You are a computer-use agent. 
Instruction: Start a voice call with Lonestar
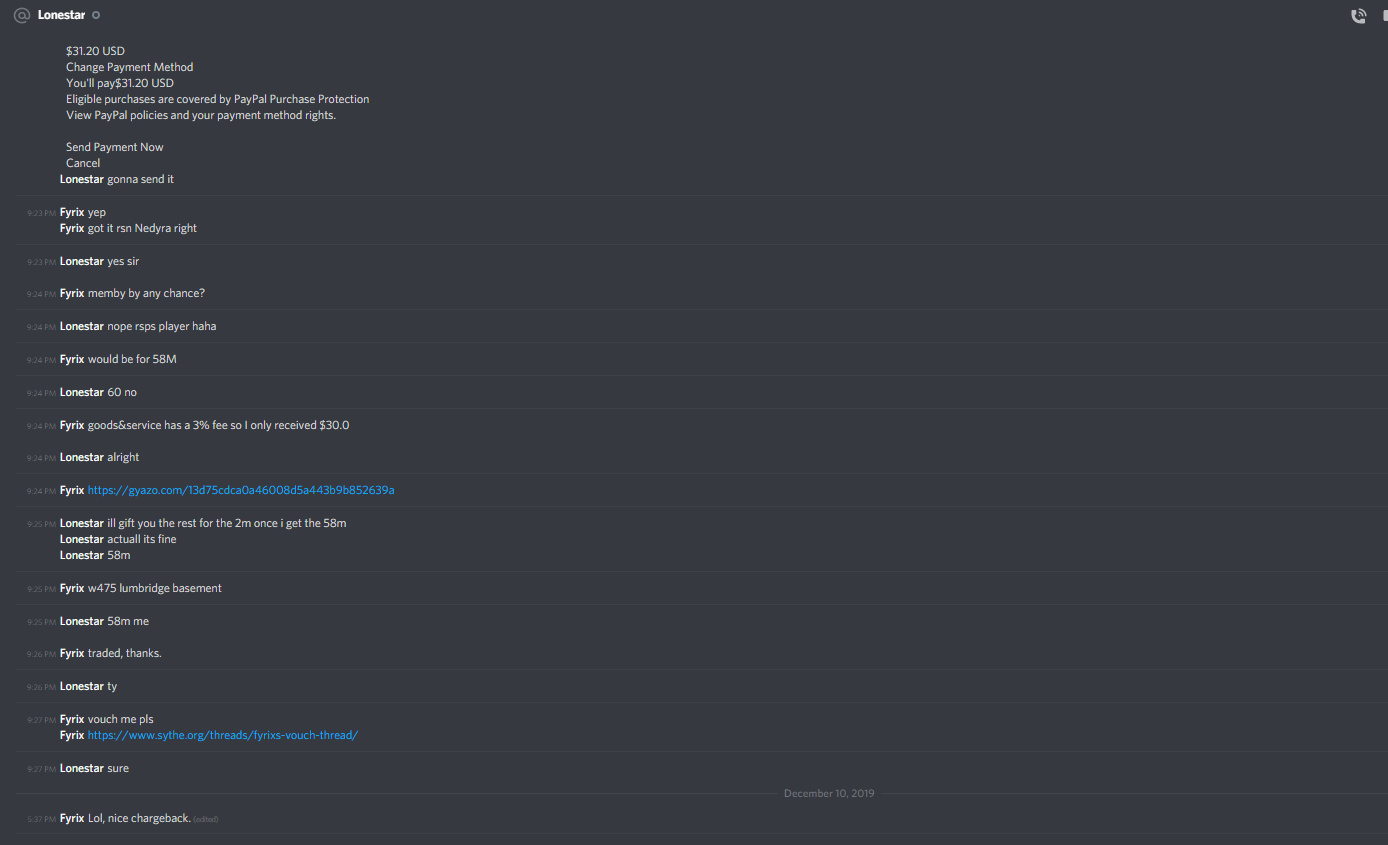[x=1358, y=16]
